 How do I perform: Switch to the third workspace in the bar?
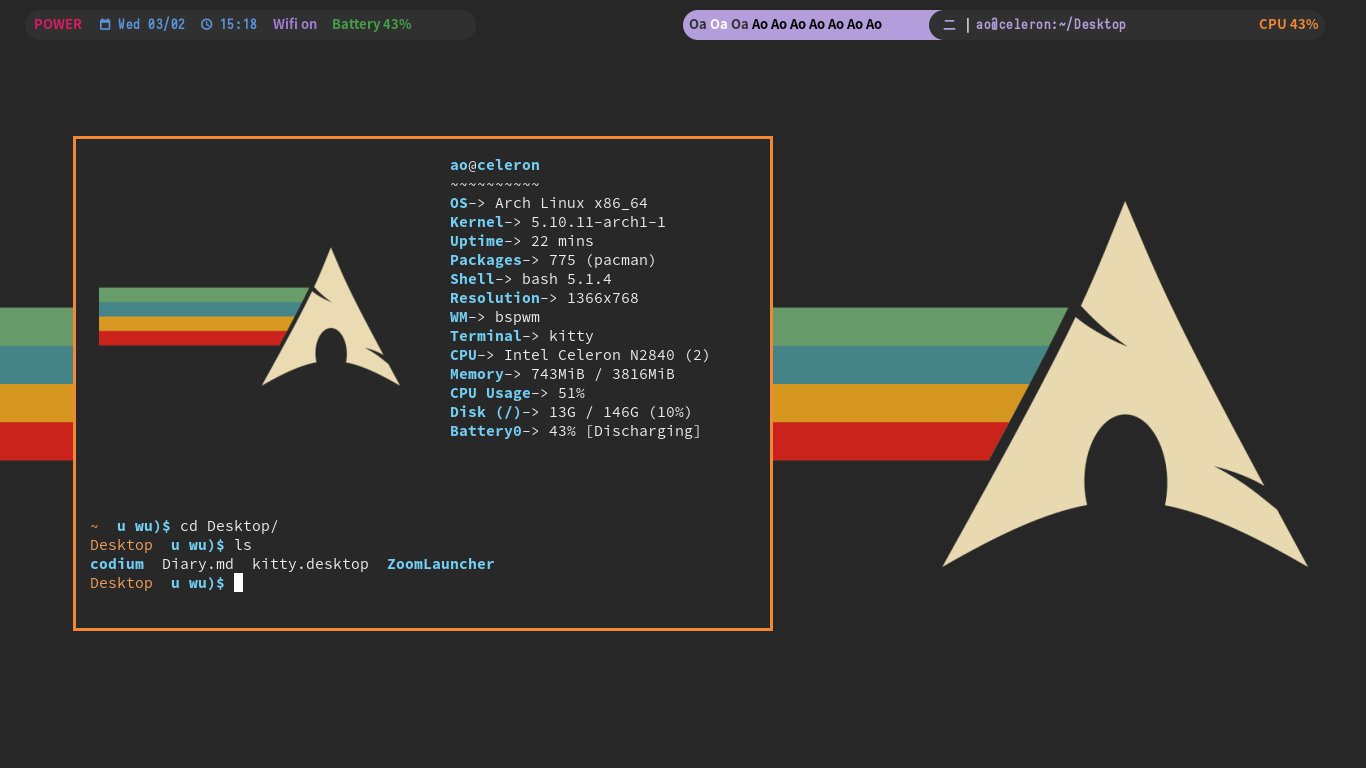740,24
